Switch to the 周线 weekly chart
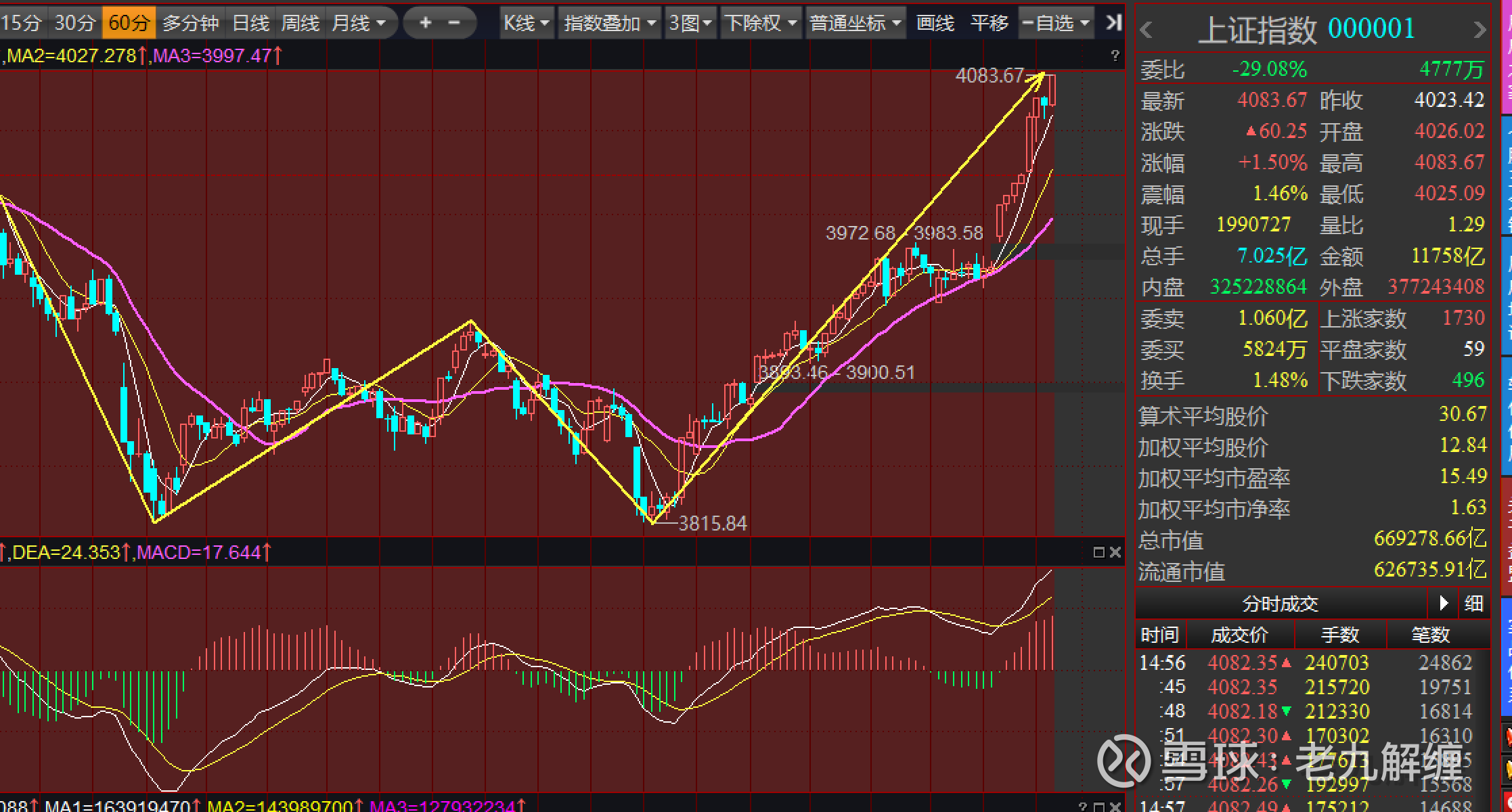 (x=300, y=23)
